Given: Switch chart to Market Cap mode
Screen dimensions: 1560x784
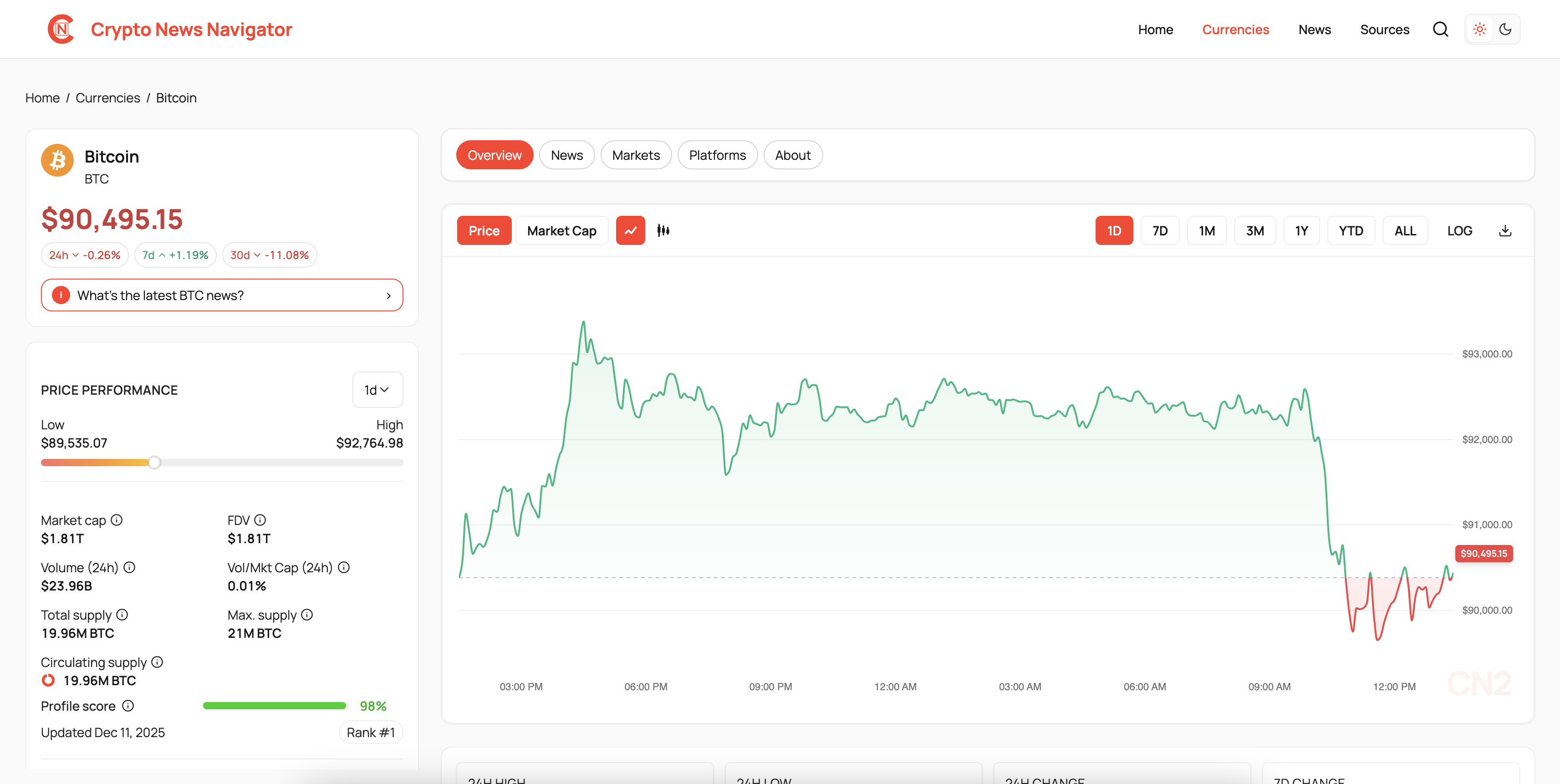Looking at the screenshot, I should [x=561, y=230].
